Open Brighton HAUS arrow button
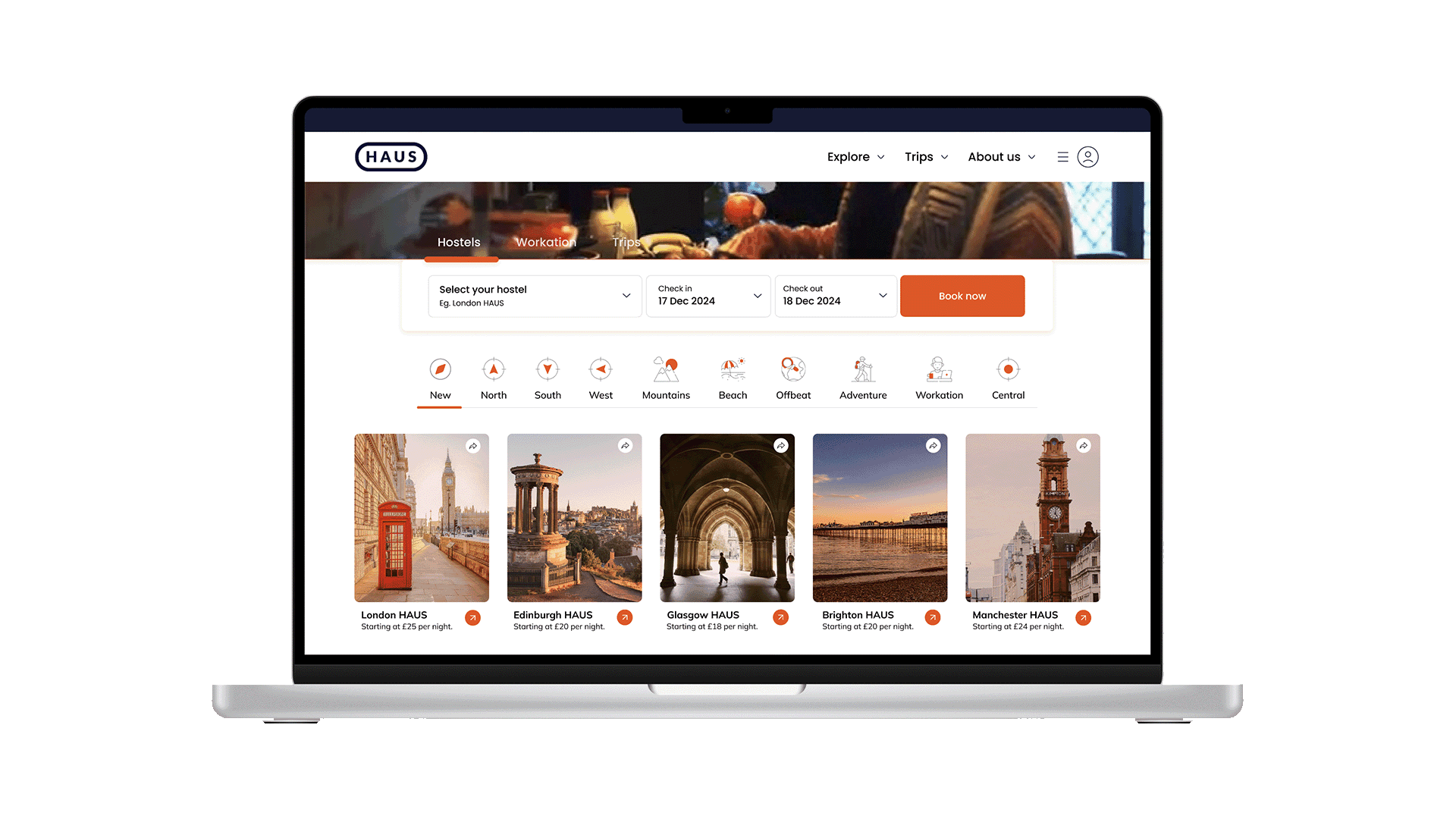 click(x=933, y=618)
